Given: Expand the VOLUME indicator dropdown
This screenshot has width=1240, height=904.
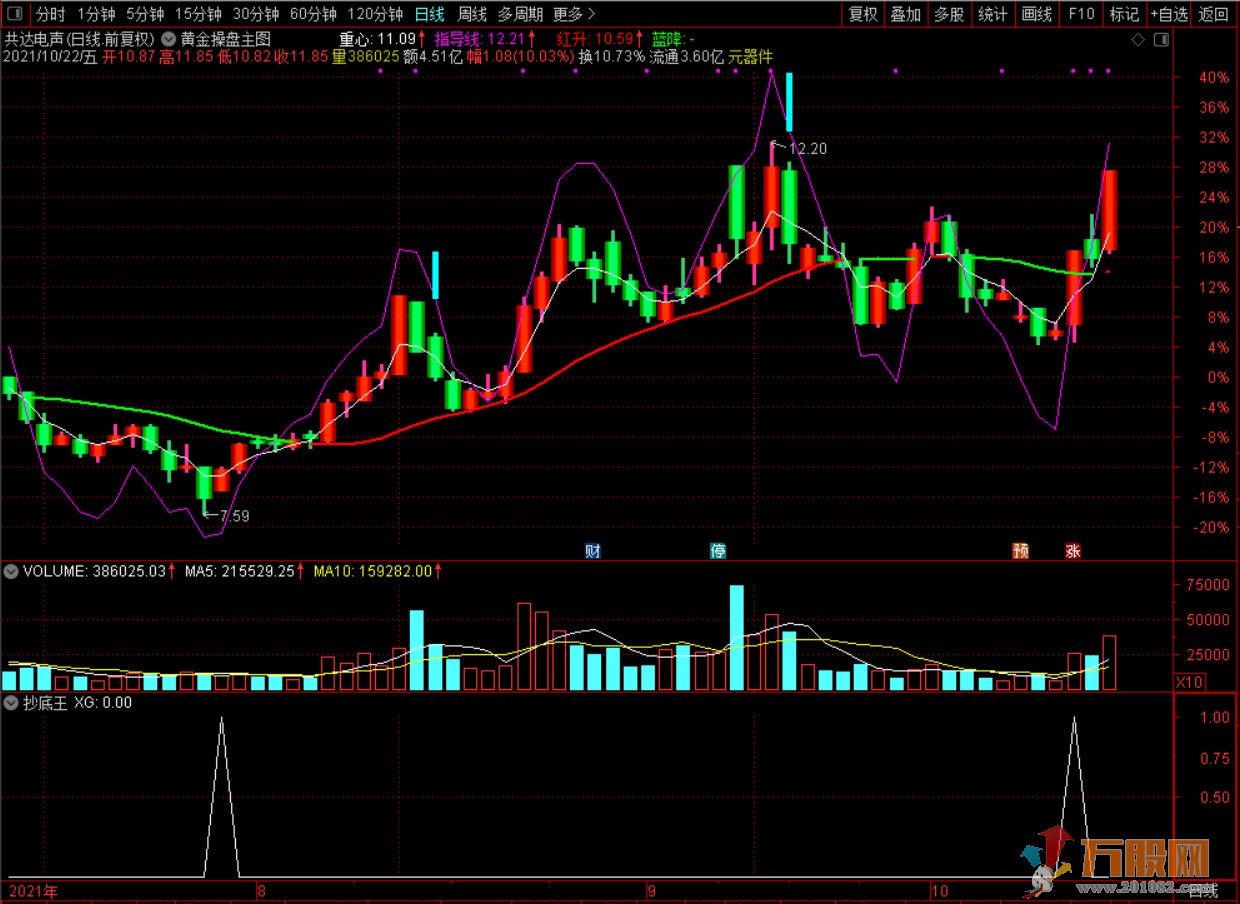Looking at the screenshot, I should pyautogui.click(x=11, y=572).
